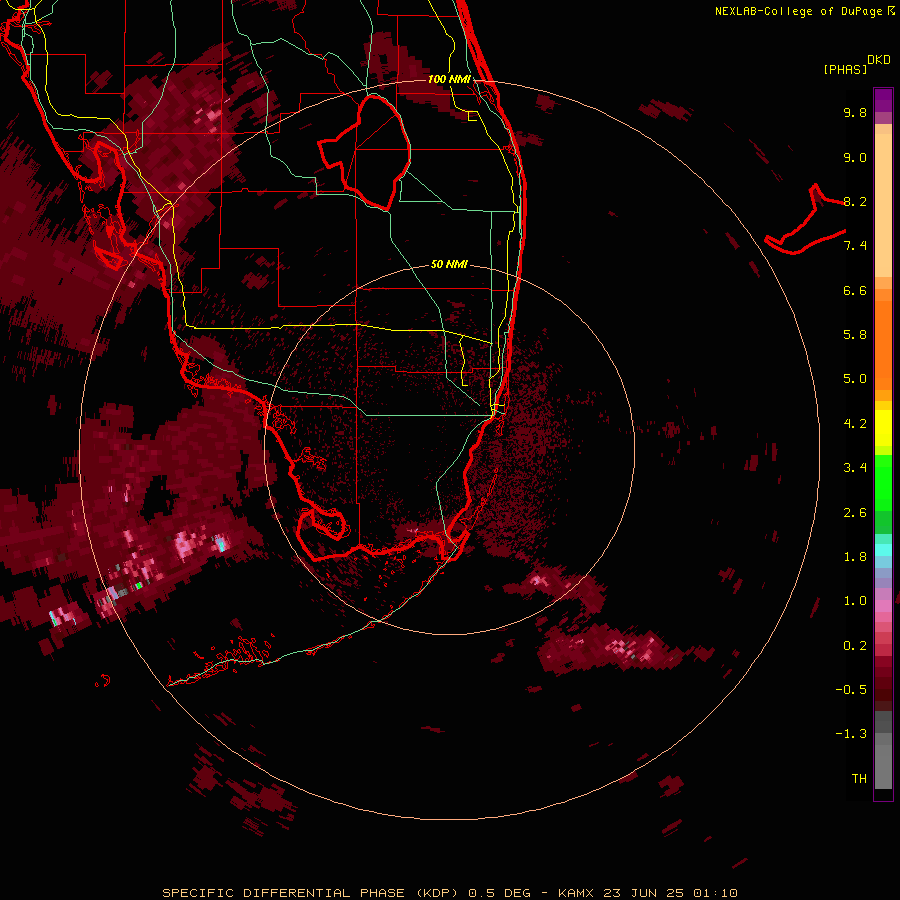Click the 1.8 value on the color scale
Image resolution: width=900 pixels, height=900 pixels.
point(855,557)
